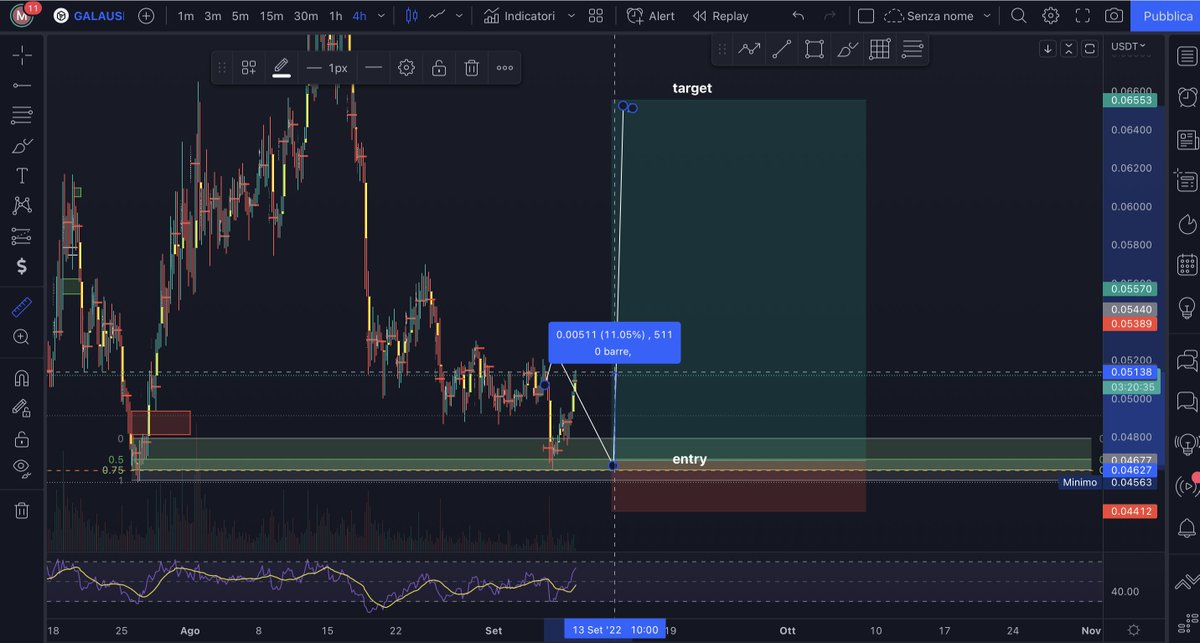
Task: Open the watchlist panel in right sidebar
Action: (x=1187, y=57)
